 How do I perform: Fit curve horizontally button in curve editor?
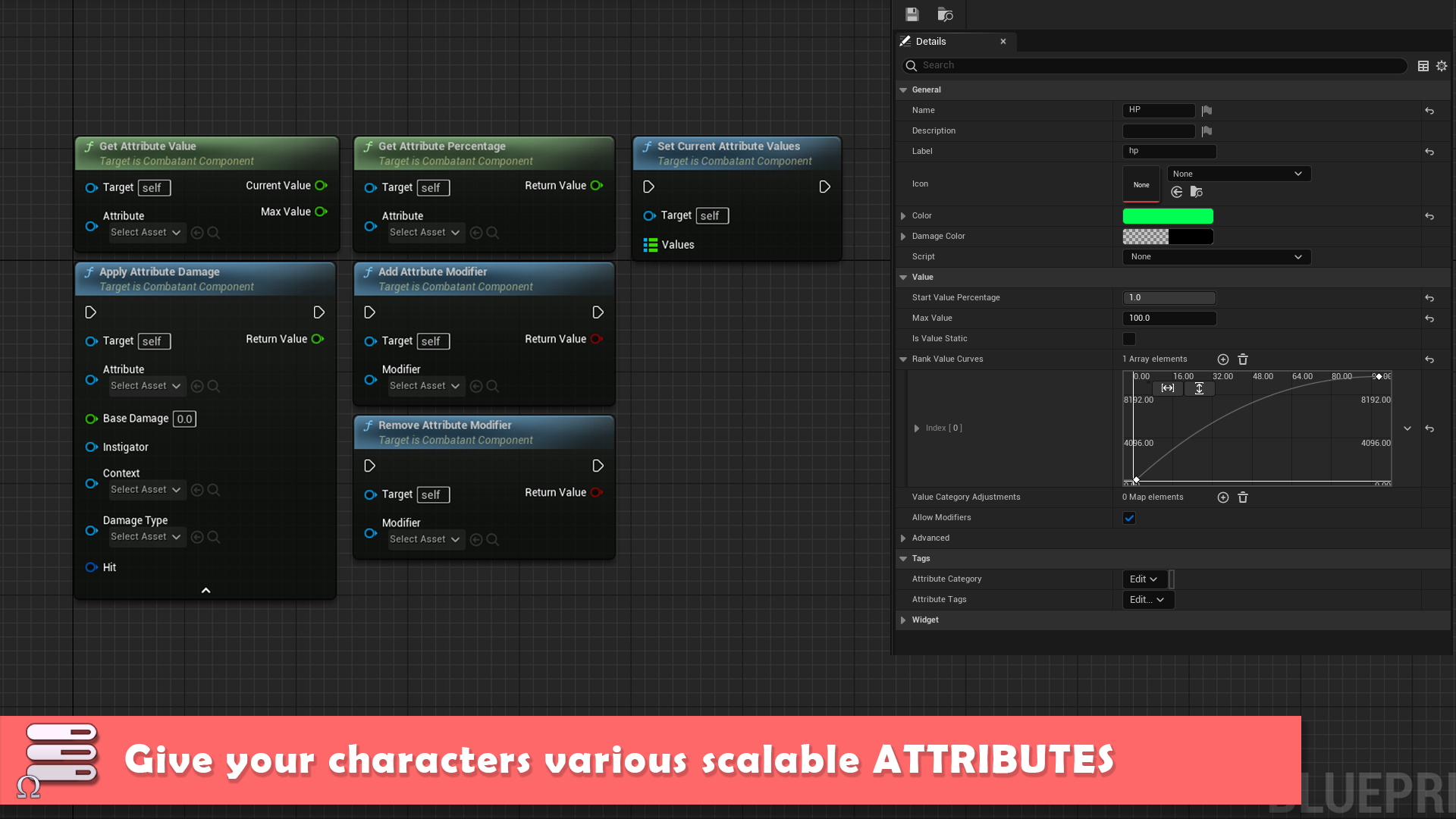[x=1168, y=388]
